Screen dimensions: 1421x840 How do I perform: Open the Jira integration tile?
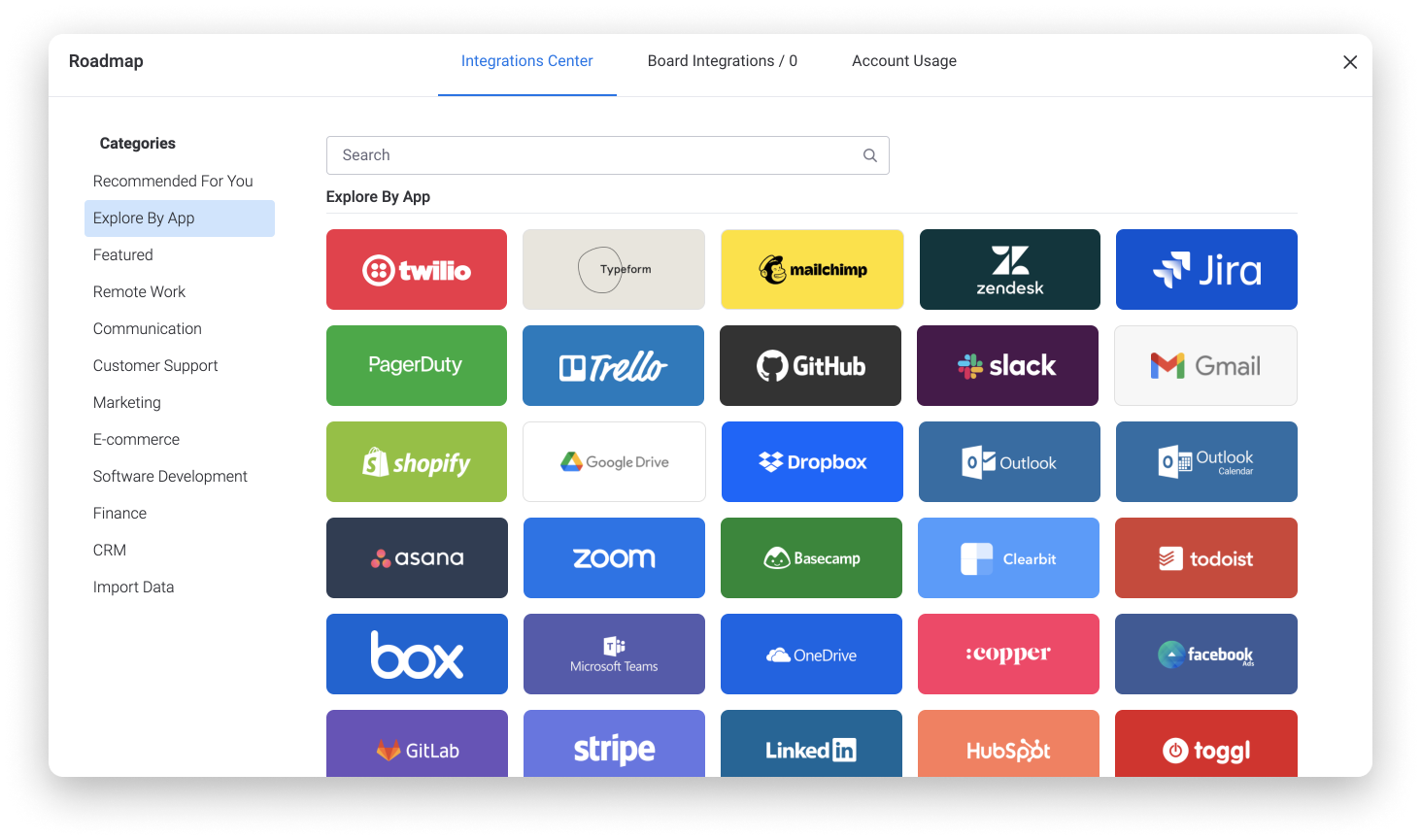coord(1206,269)
